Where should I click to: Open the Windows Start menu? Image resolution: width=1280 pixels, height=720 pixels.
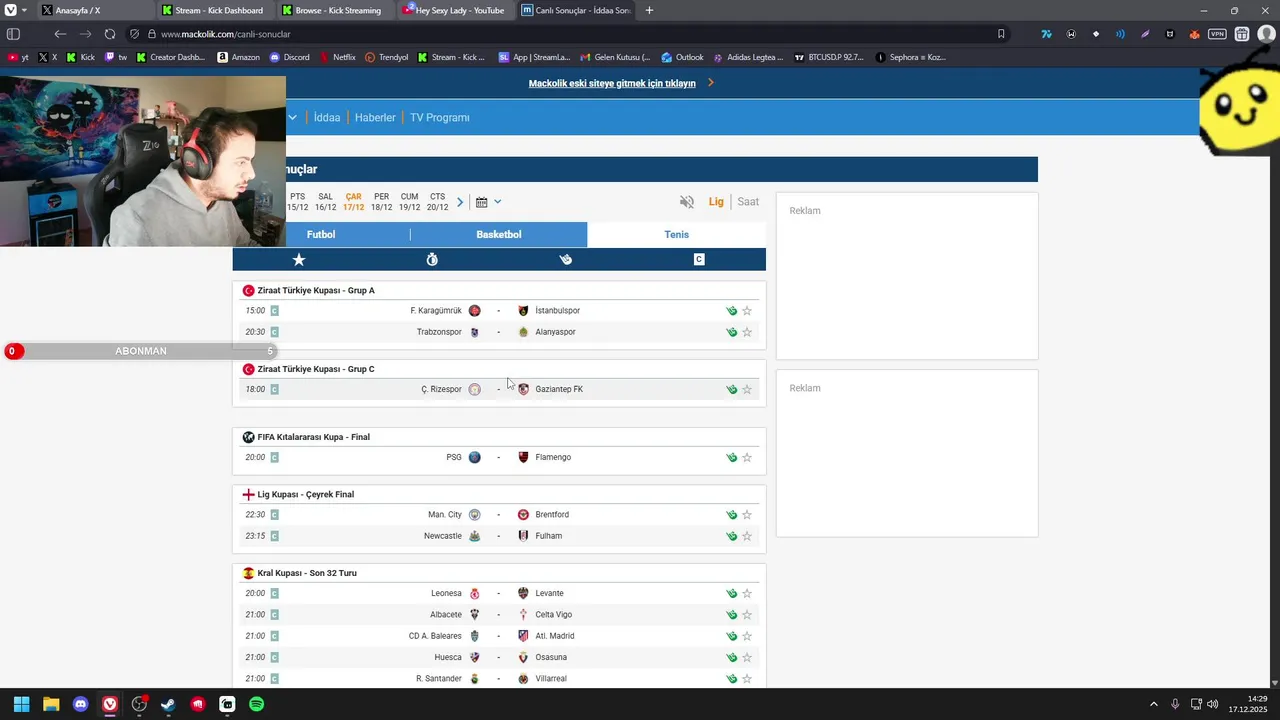[21, 704]
